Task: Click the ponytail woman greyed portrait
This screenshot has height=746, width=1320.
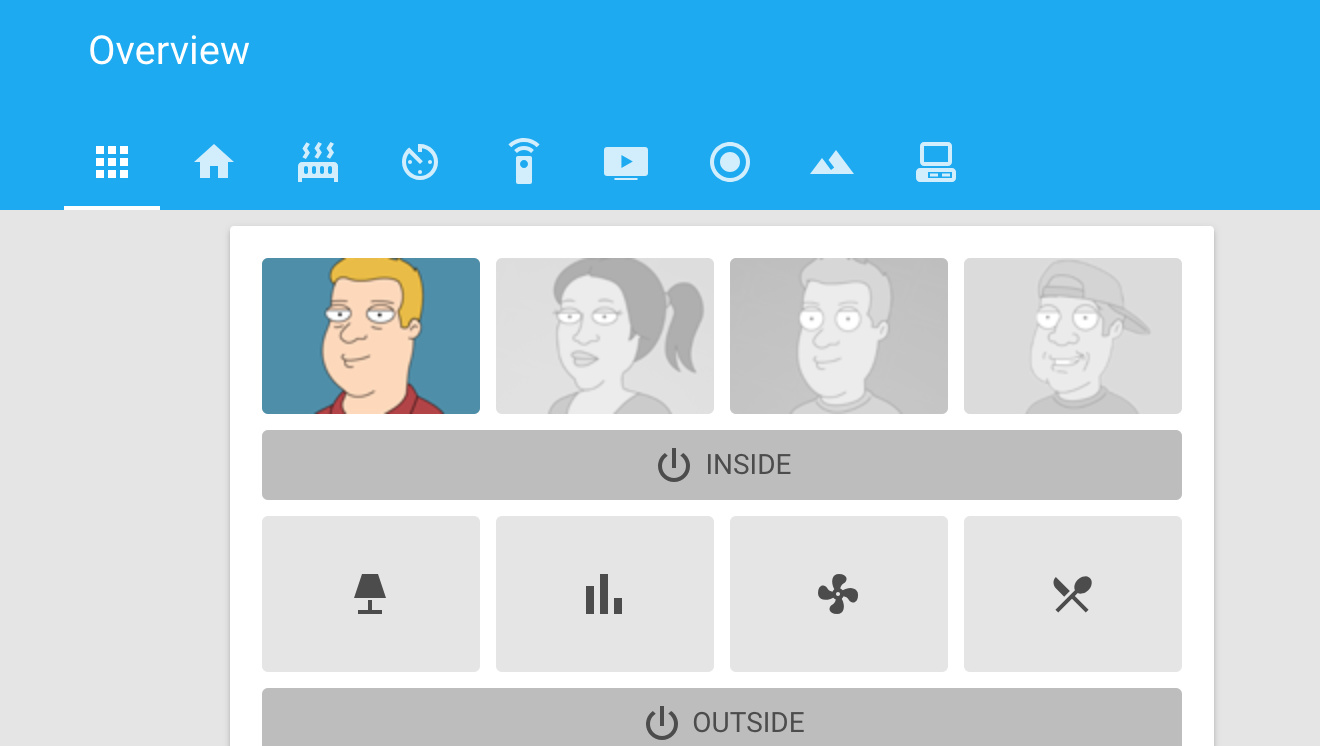Action: coord(605,336)
